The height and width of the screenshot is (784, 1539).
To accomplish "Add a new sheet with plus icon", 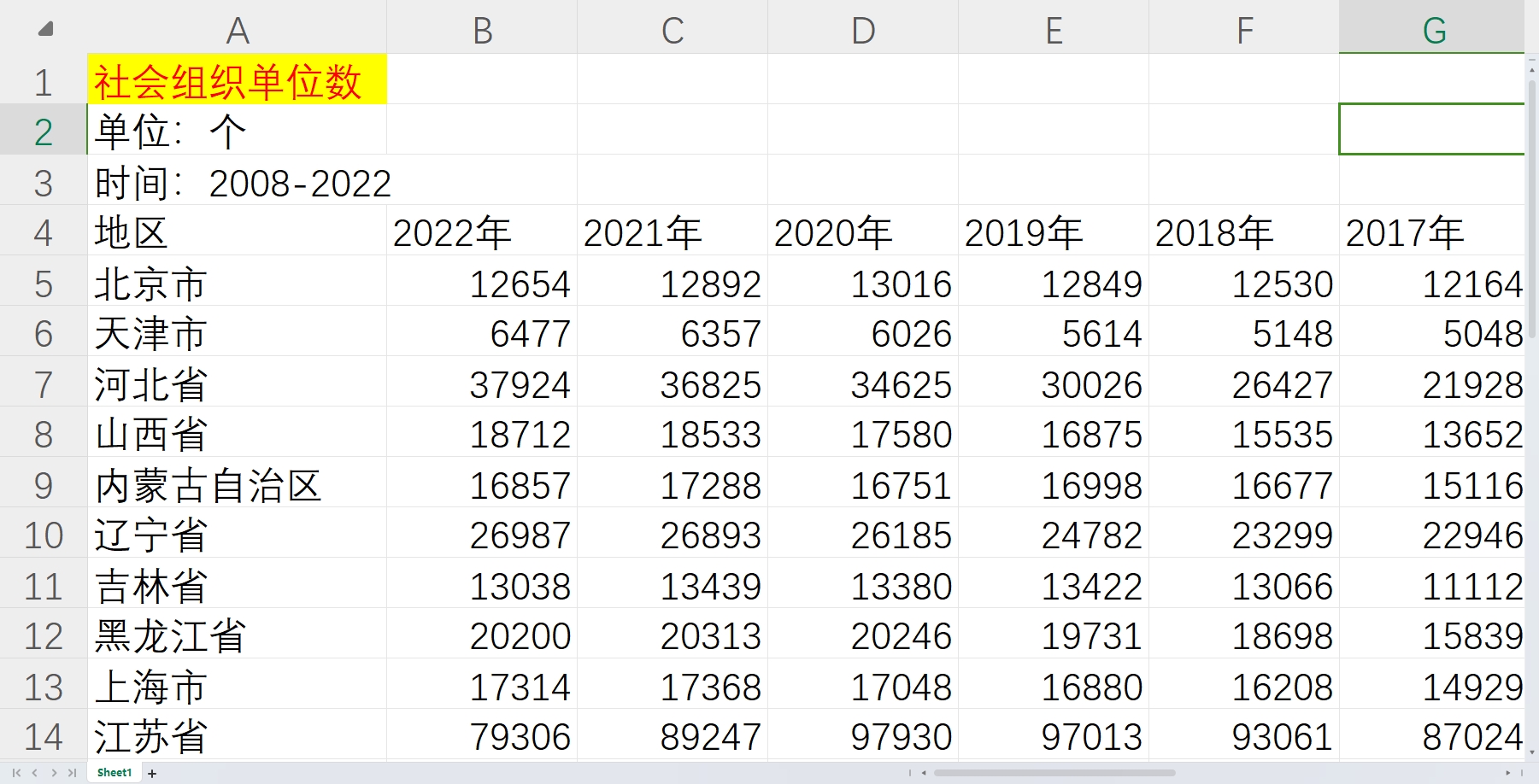I will pyautogui.click(x=152, y=774).
